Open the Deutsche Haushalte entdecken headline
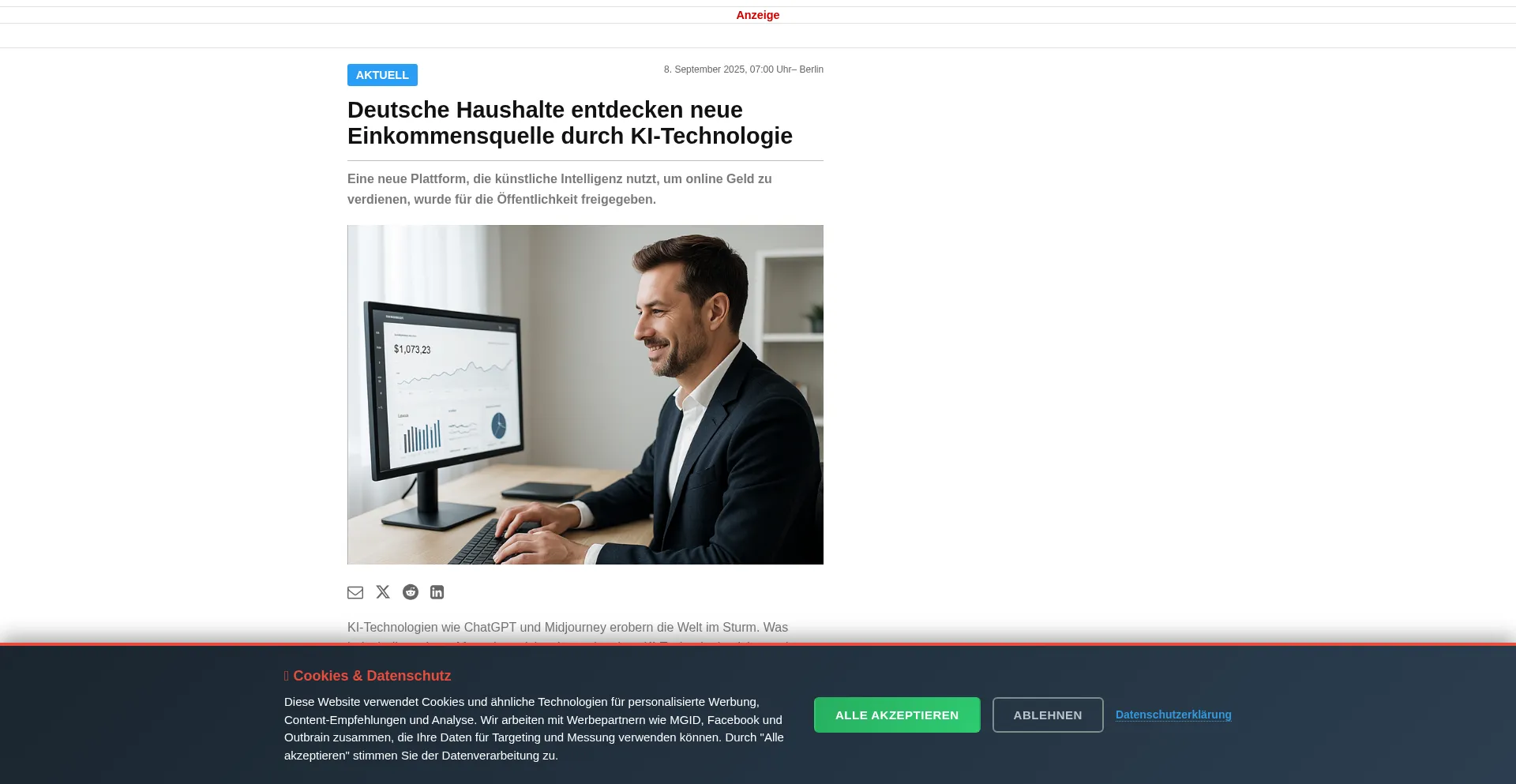 point(569,122)
